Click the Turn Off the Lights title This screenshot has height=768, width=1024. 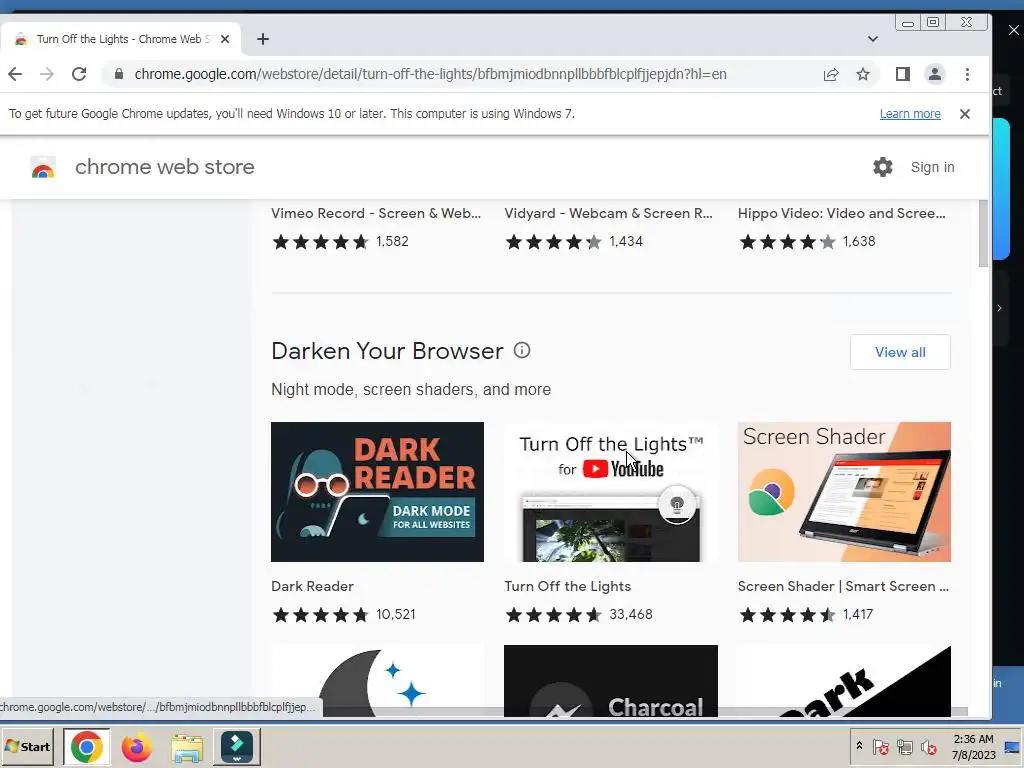tap(568, 586)
